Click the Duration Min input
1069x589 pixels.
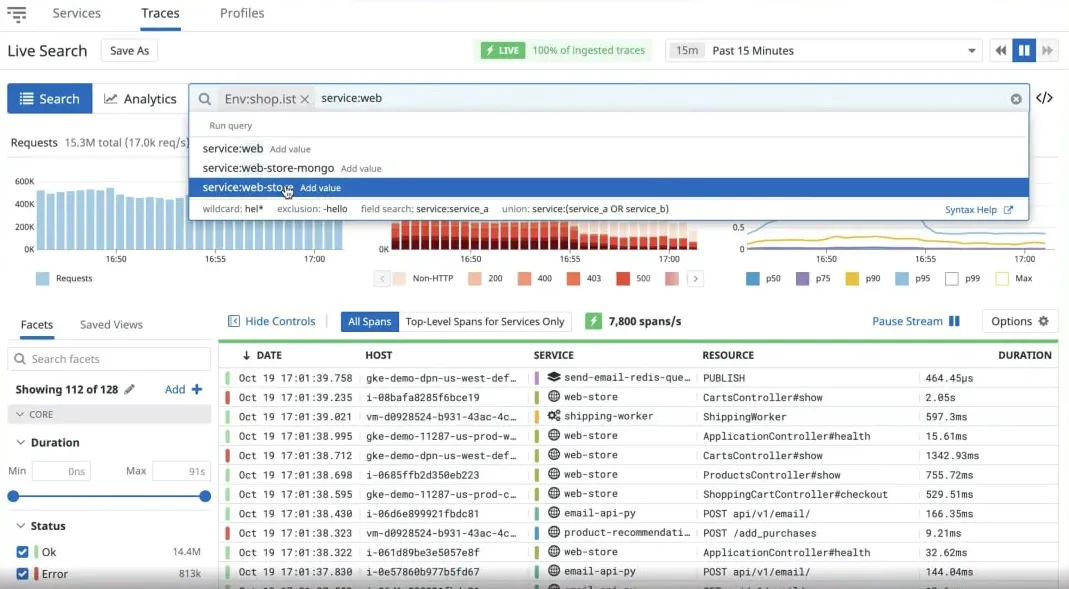point(61,471)
